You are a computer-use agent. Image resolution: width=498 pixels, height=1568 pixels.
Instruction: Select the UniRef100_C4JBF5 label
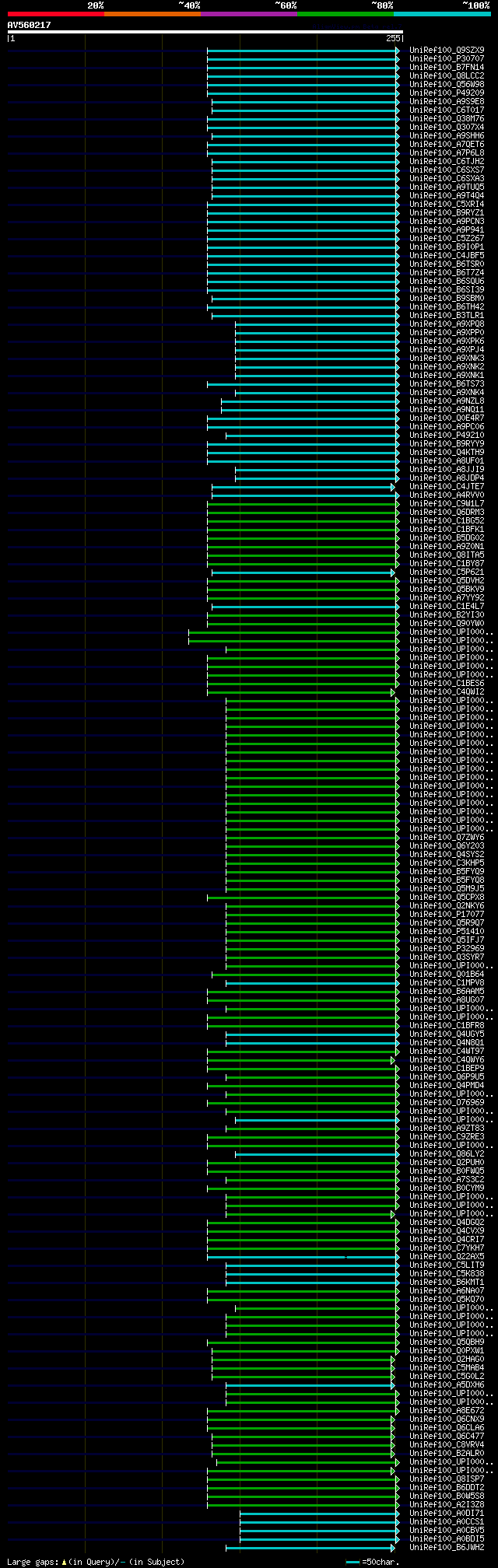(x=447, y=255)
